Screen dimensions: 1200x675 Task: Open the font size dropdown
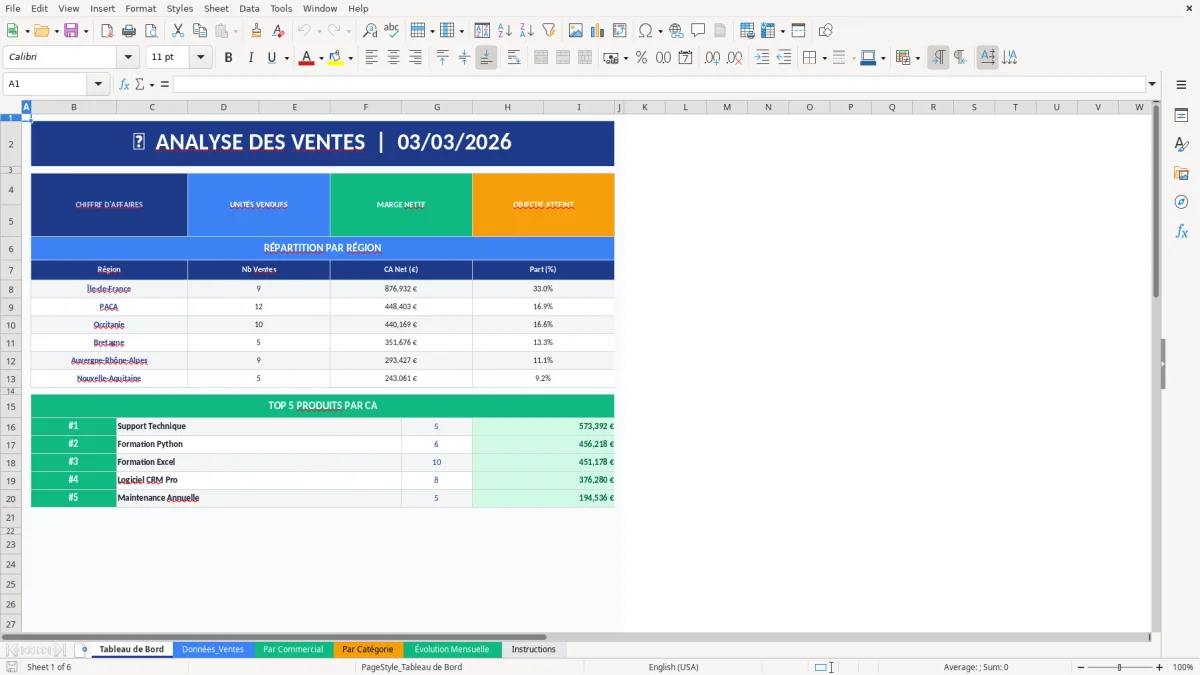pos(199,57)
